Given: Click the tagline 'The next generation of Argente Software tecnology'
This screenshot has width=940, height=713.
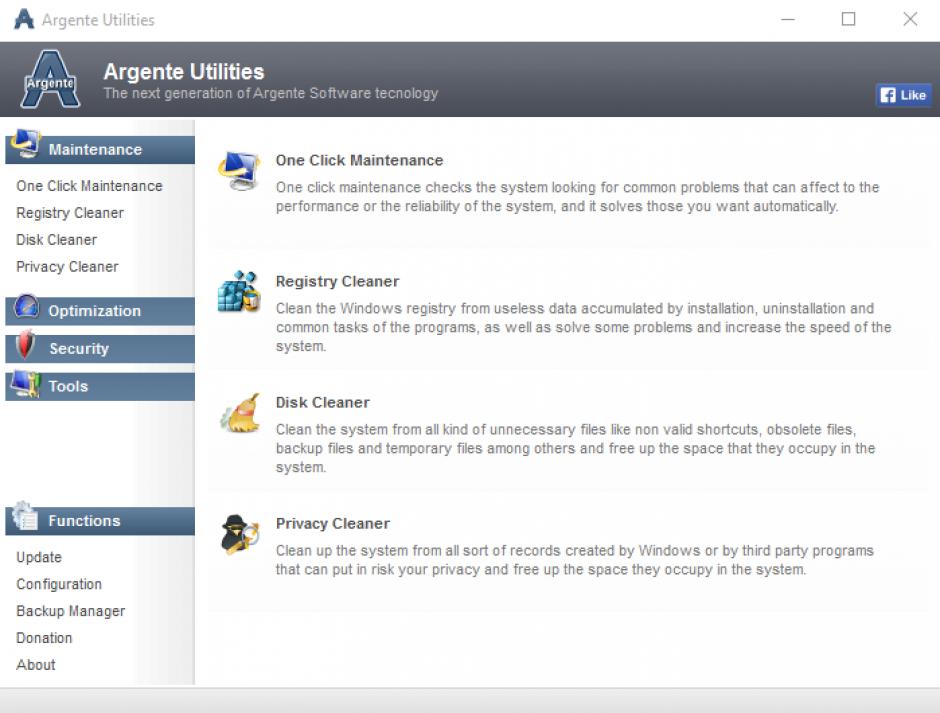Looking at the screenshot, I should (271, 94).
